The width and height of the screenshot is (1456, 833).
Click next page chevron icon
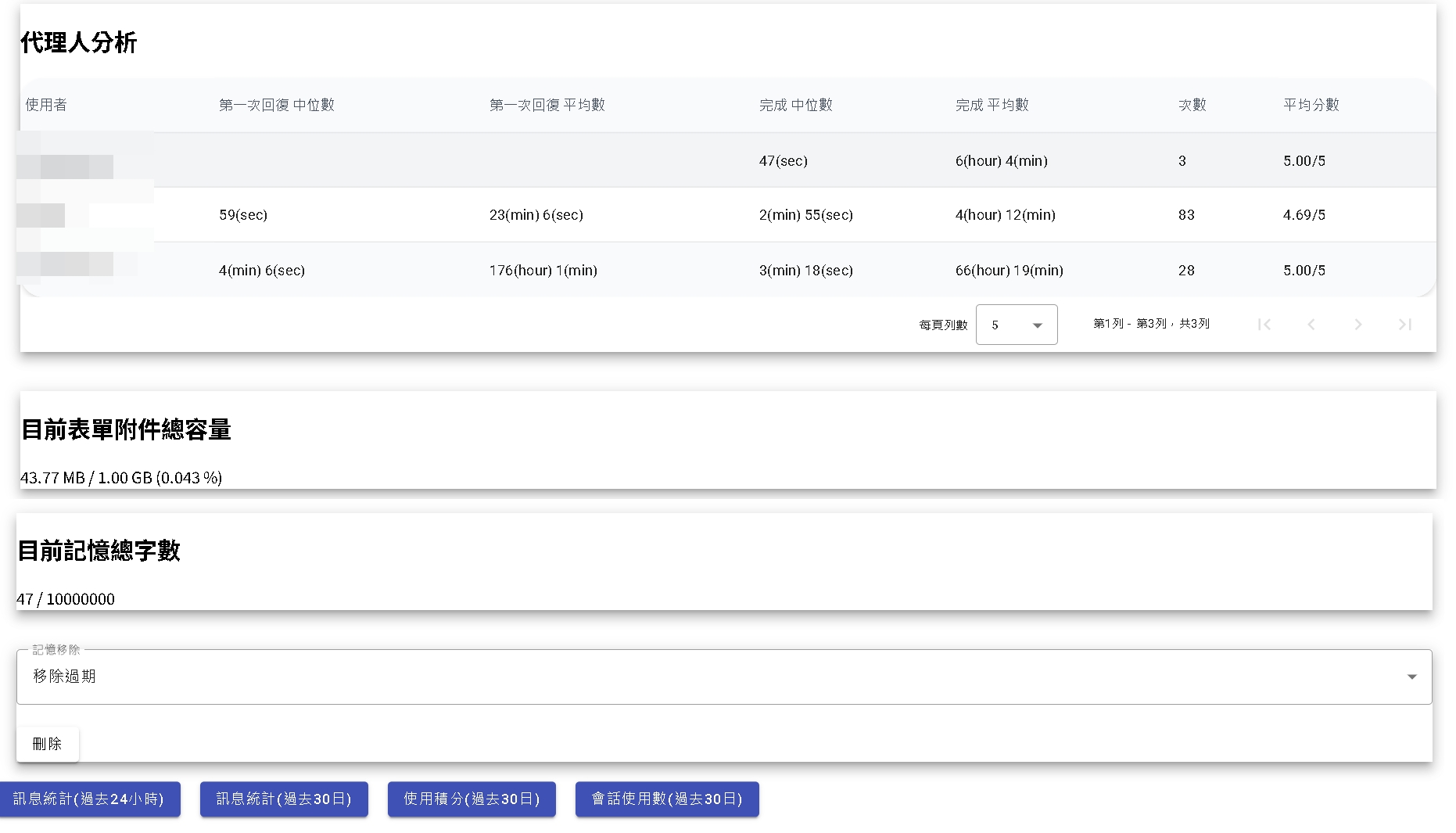tap(1358, 325)
